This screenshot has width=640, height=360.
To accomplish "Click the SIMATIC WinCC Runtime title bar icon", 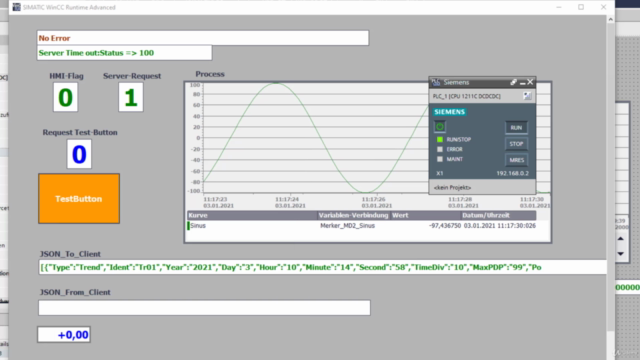I will (16, 7).
